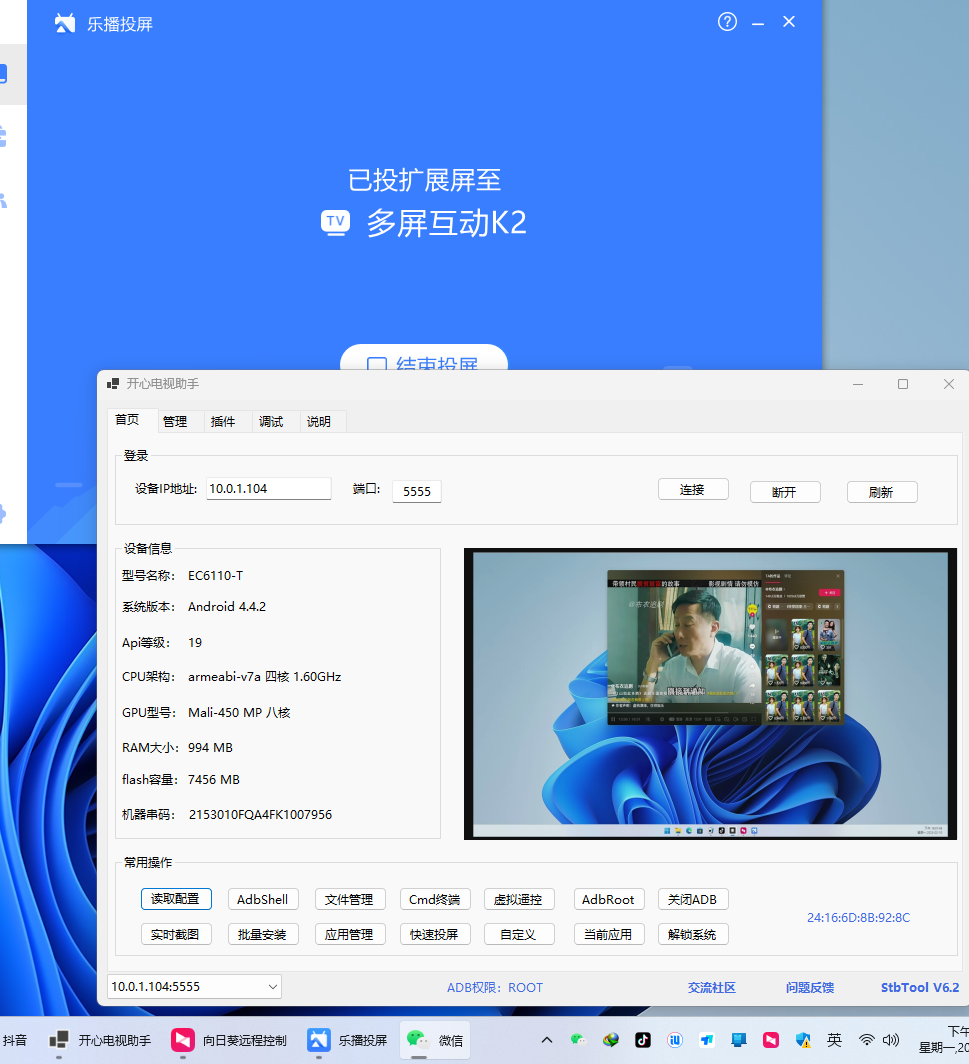969x1064 pixels.
Task: Select the 调试 tab
Action: click(271, 421)
